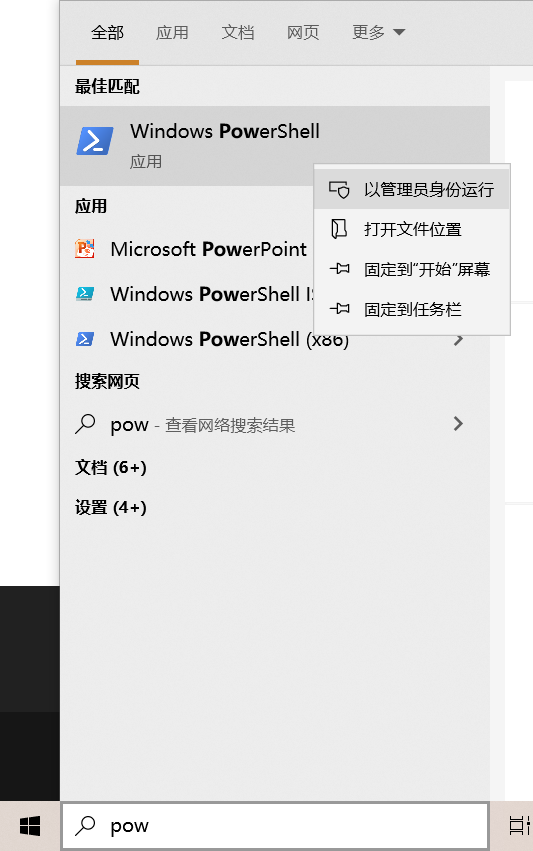Click the shield icon for 以管理员身份运行
This screenshot has width=533, height=851.
(339, 189)
